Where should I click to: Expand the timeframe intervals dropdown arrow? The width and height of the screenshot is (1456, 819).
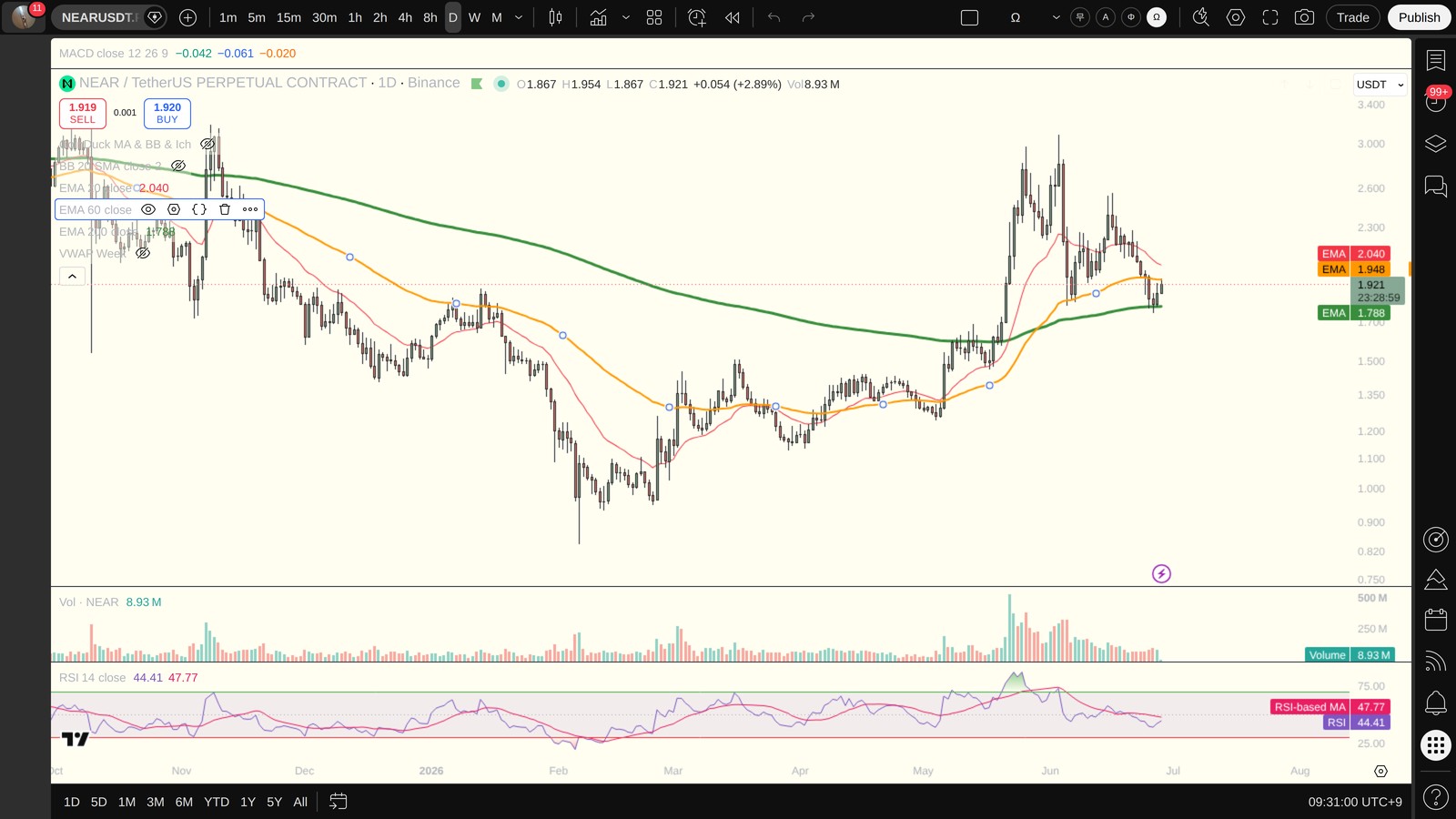(x=519, y=17)
